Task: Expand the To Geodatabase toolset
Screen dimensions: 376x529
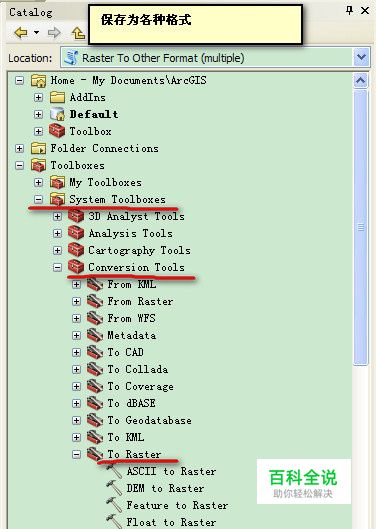Action: click(x=77, y=420)
